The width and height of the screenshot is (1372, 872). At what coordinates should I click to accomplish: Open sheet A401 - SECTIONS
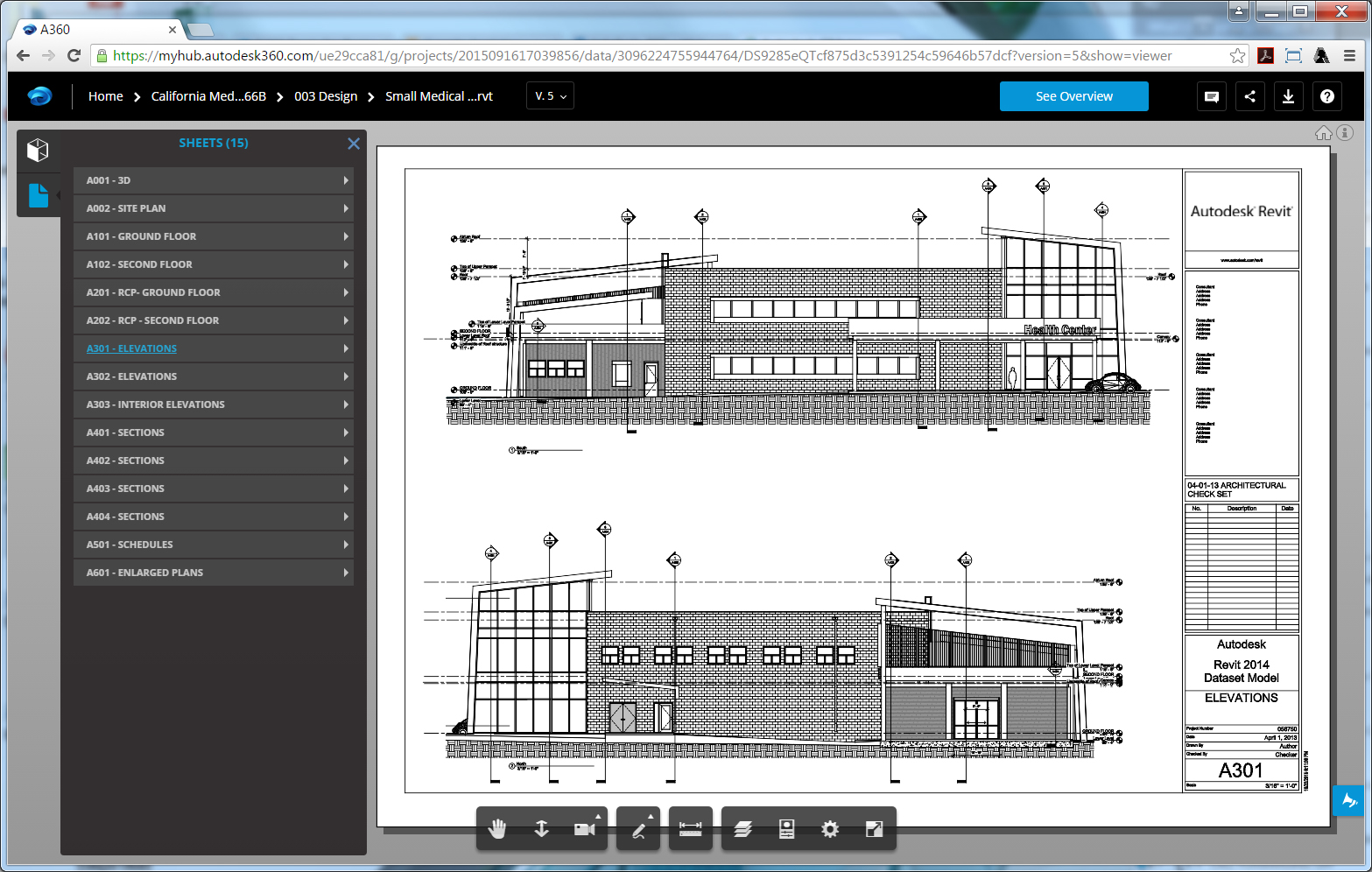[214, 432]
